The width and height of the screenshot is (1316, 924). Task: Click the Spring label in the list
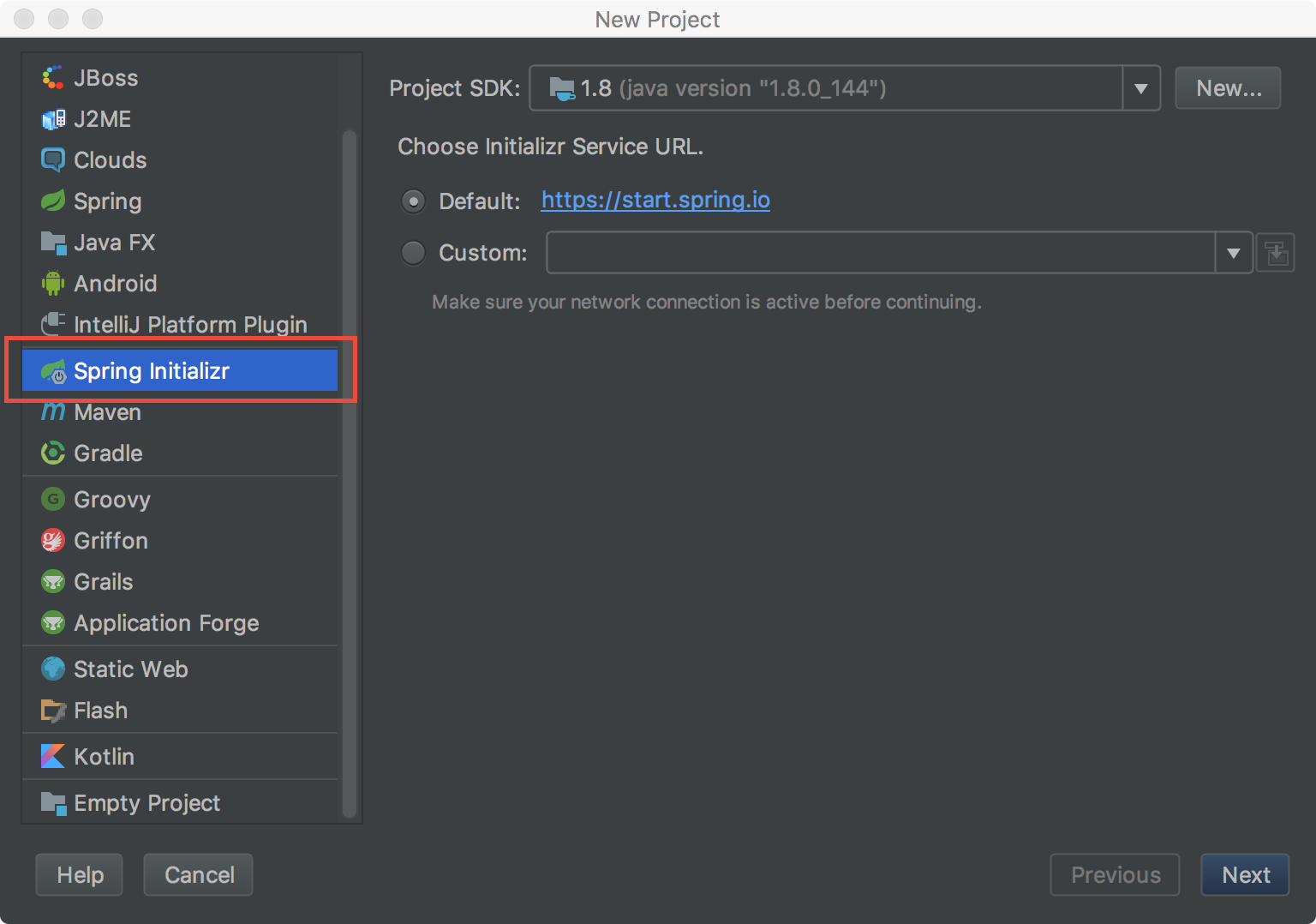[108, 201]
